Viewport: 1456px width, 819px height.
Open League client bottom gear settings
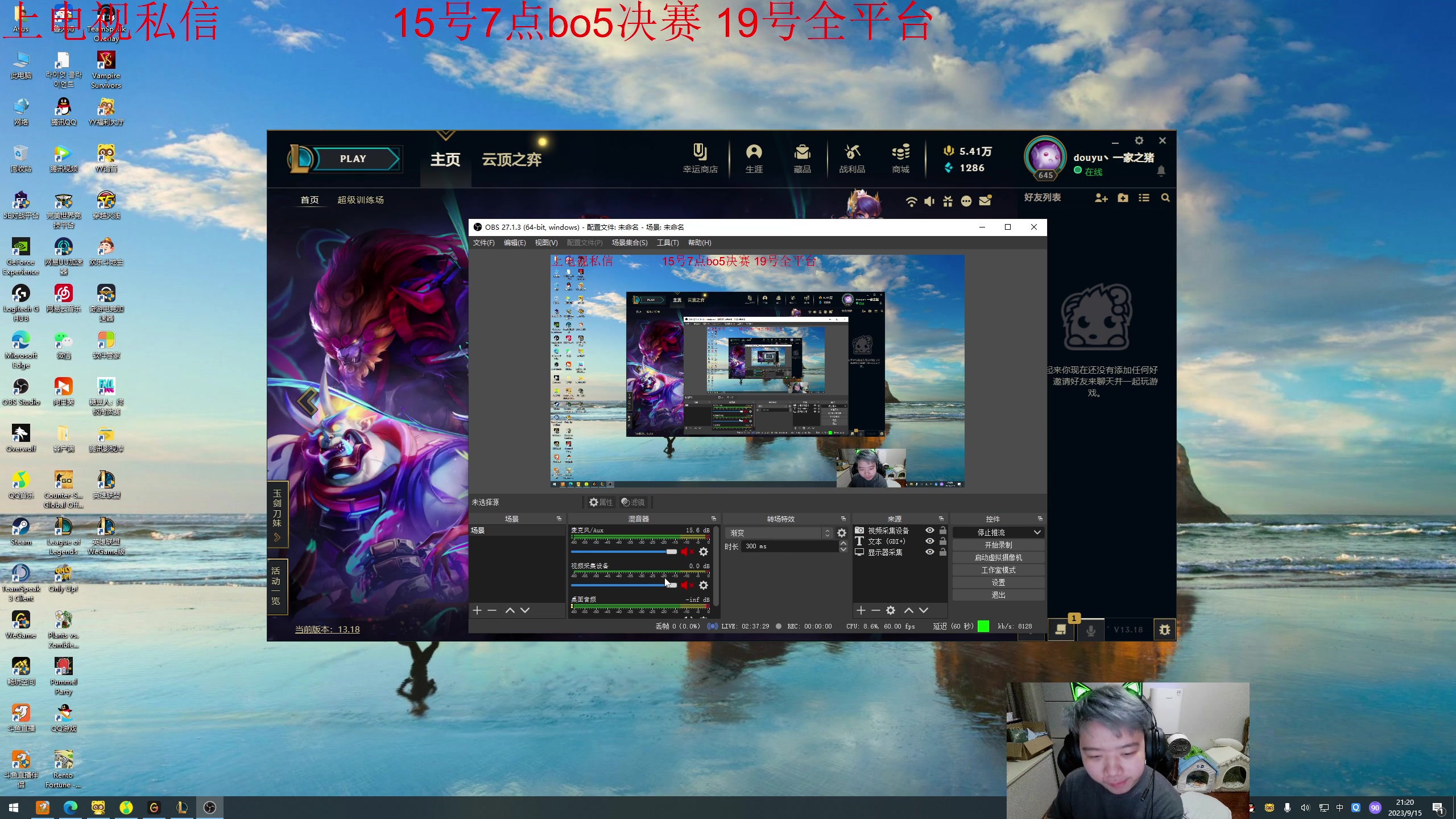1164,630
